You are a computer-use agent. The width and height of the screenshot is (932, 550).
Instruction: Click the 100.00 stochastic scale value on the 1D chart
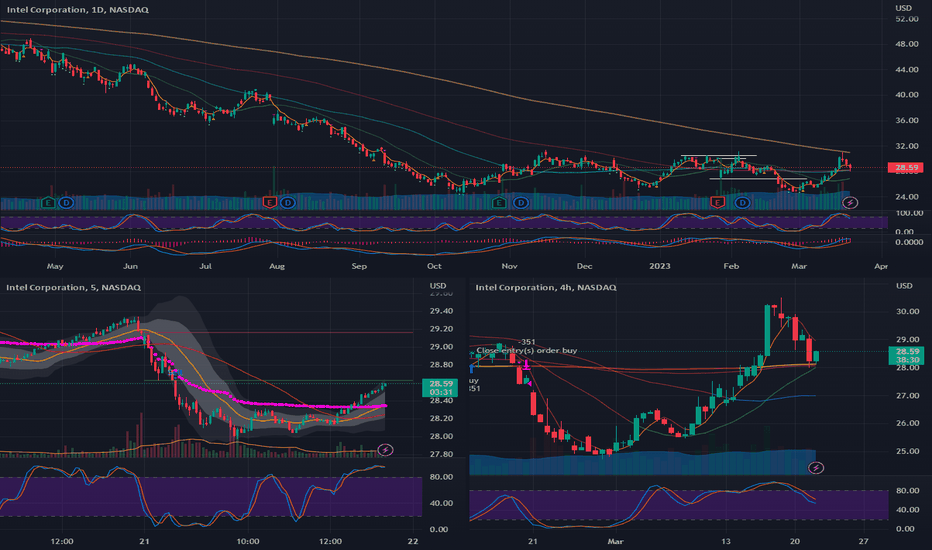pos(909,213)
